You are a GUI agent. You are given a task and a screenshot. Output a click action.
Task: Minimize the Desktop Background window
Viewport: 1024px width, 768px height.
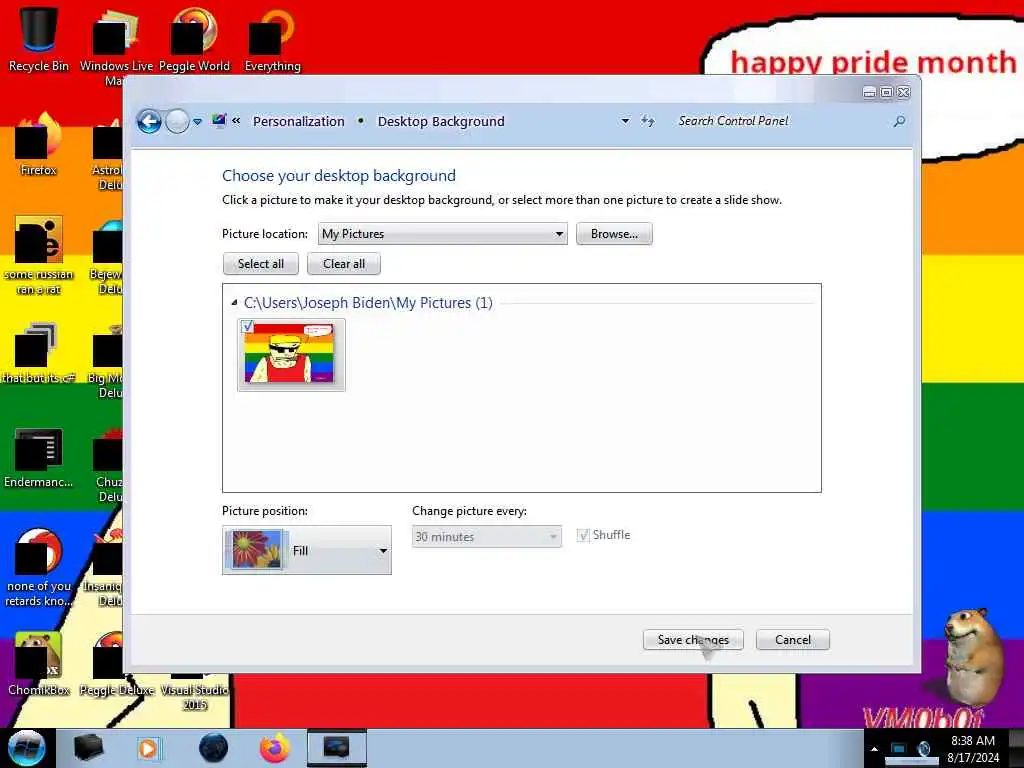pos(869,93)
